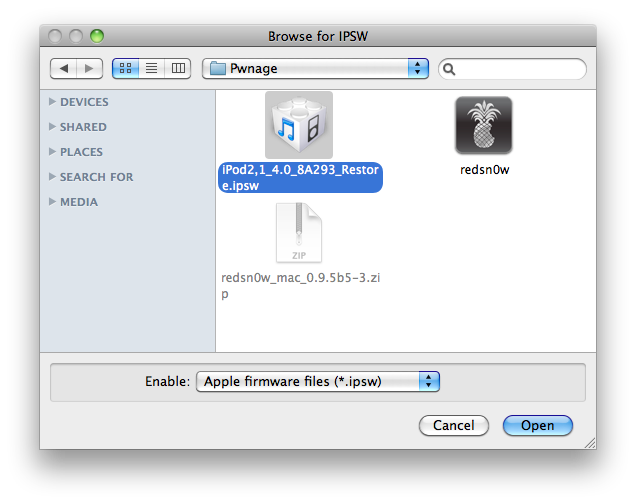The height and width of the screenshot is (504, 636).
Task: Click the green zoom window button
Action: click(97, 36)
